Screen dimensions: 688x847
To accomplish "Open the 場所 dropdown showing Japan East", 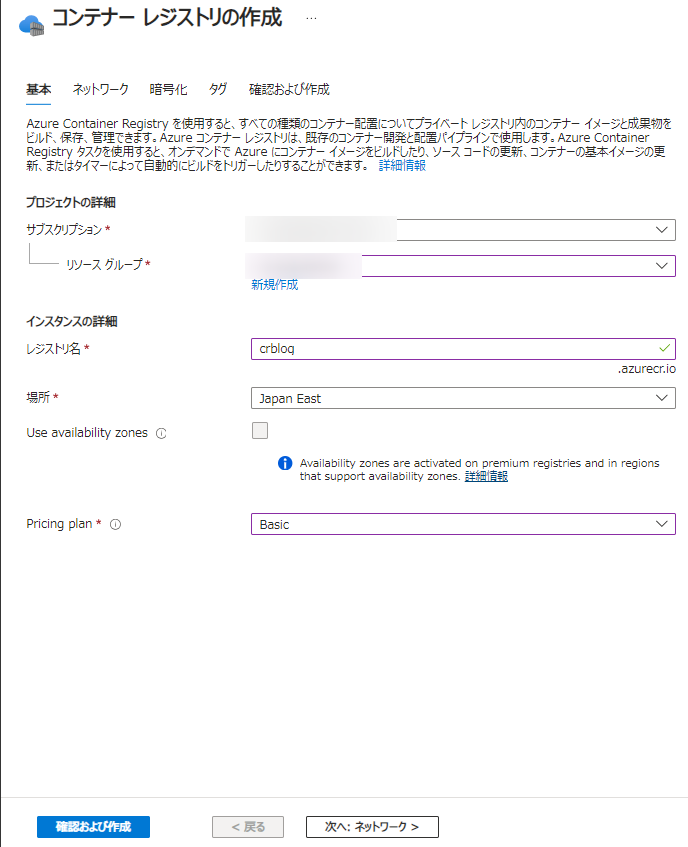I will 463,398.
